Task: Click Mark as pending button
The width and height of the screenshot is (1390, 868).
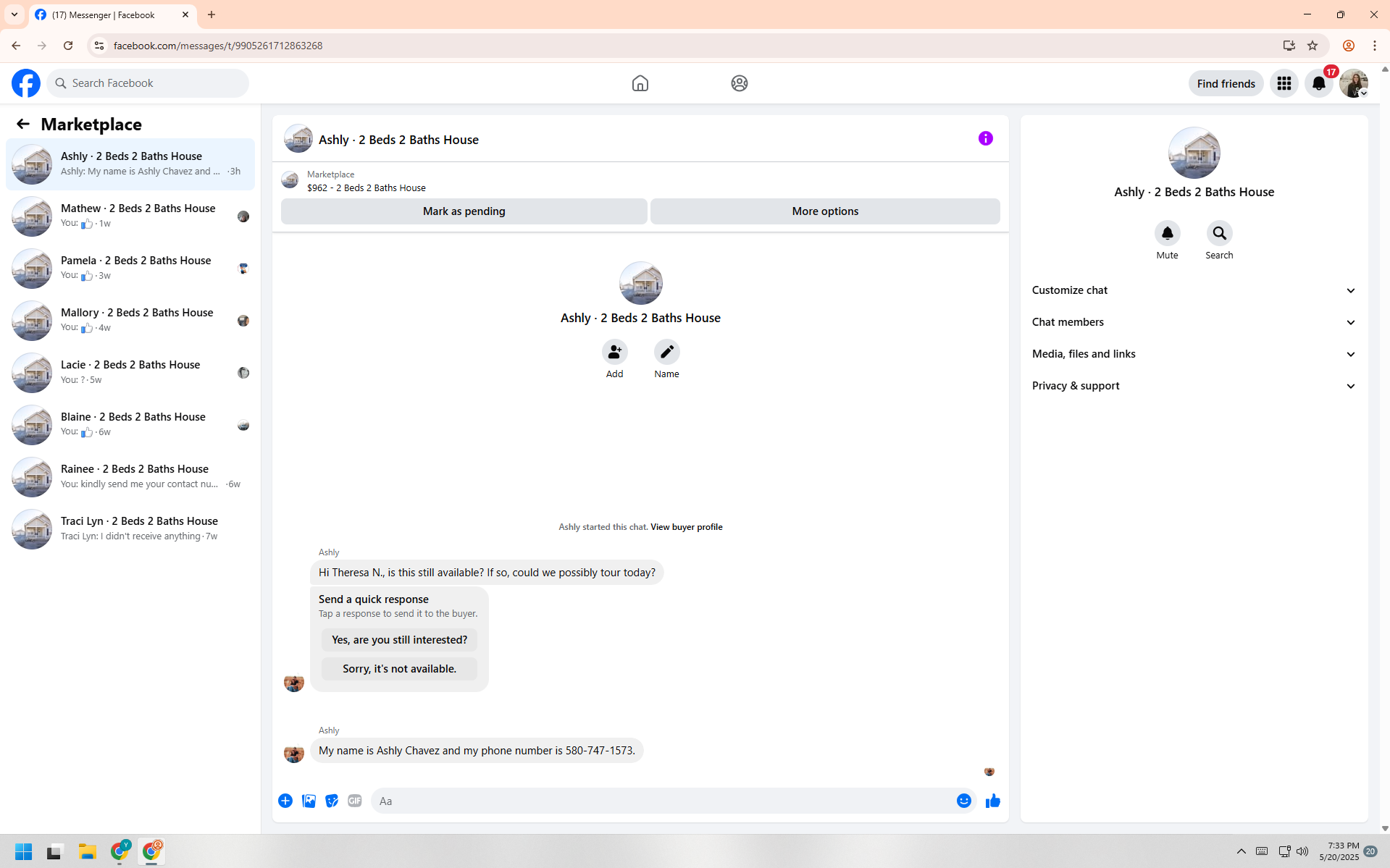Action: [464, 211]
